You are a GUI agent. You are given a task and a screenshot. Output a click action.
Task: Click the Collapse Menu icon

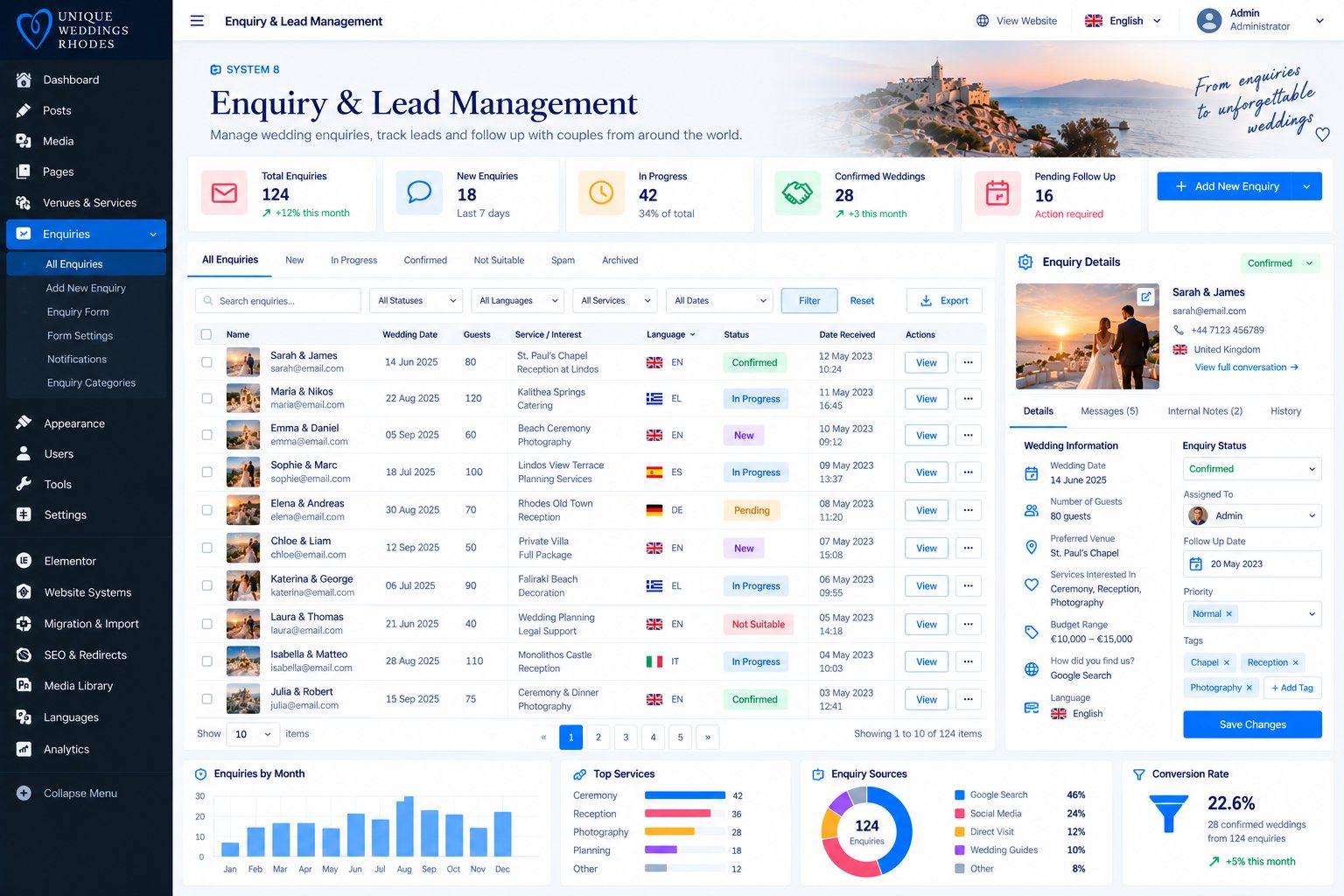(x=24, y=794)
